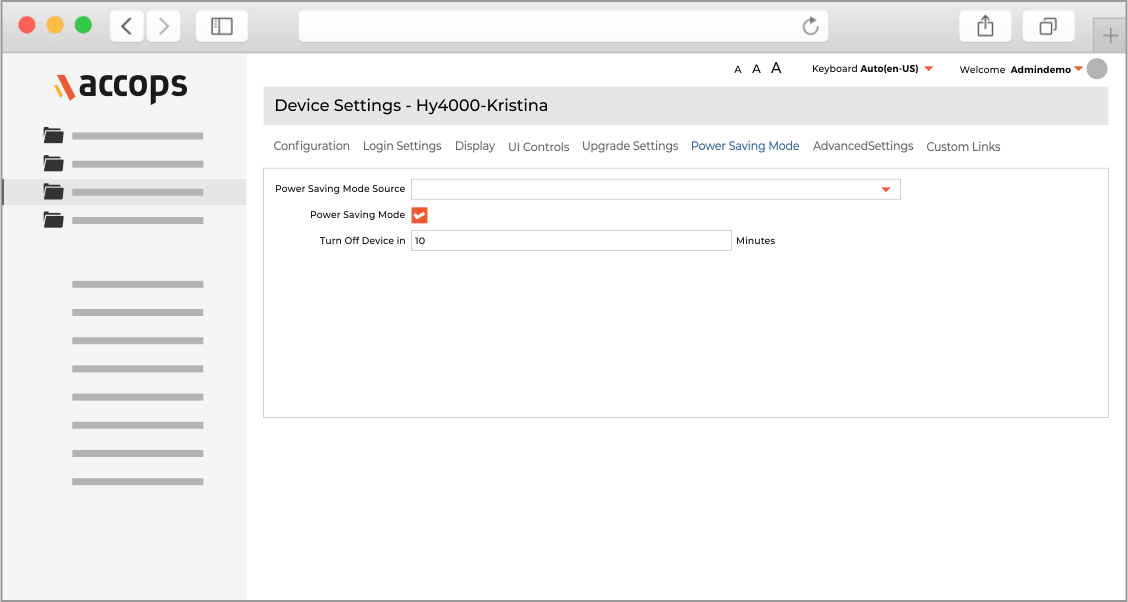Click the Welcome Admindemo label
Screen dimensions: 1128x602
982,69
